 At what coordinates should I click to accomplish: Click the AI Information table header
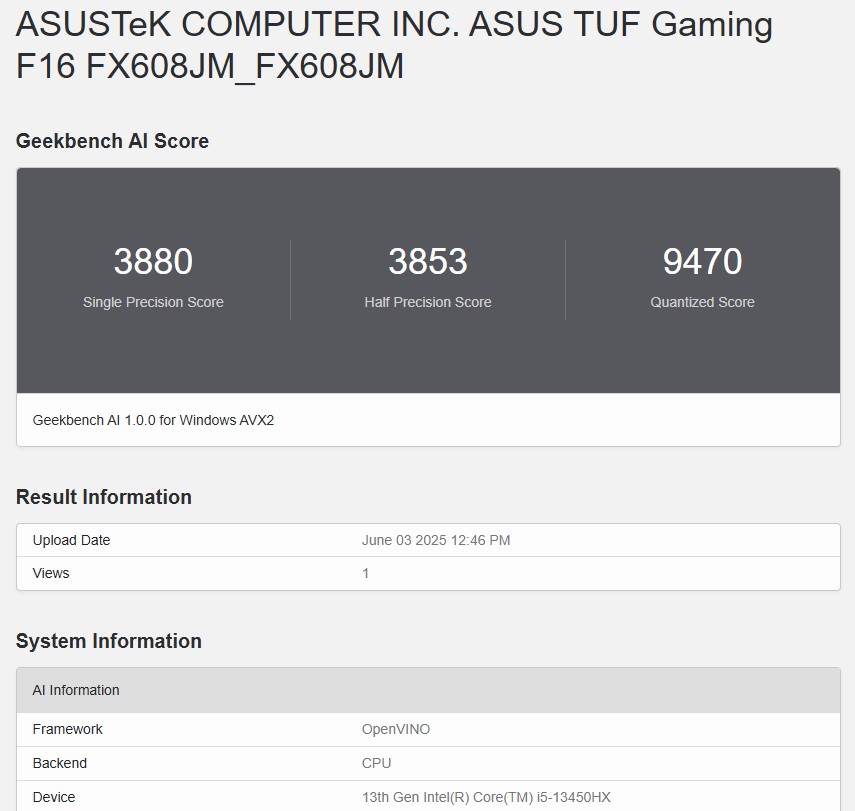coord(76,690)
